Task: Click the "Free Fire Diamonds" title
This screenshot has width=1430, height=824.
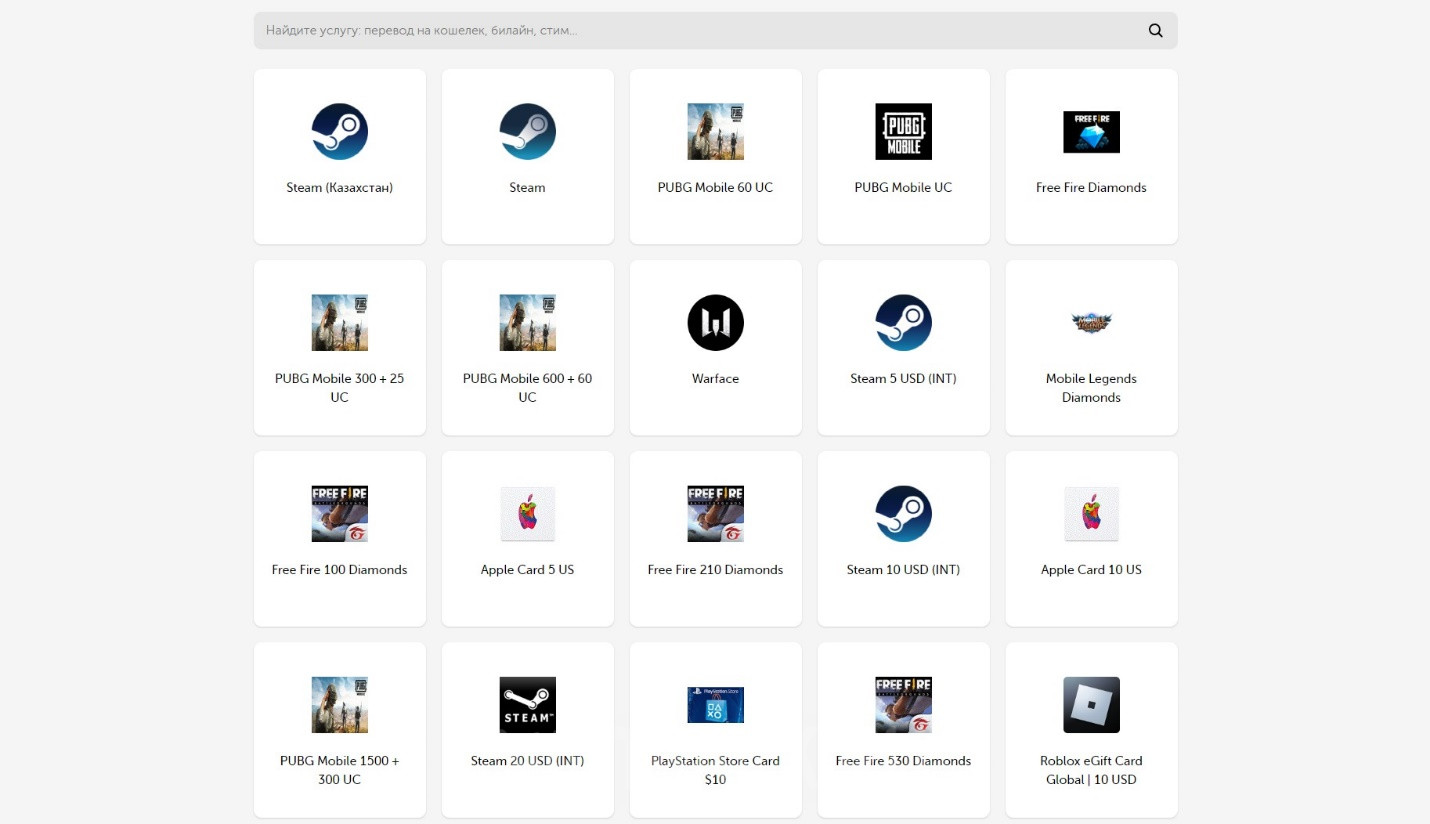Action: (1092, 188)
